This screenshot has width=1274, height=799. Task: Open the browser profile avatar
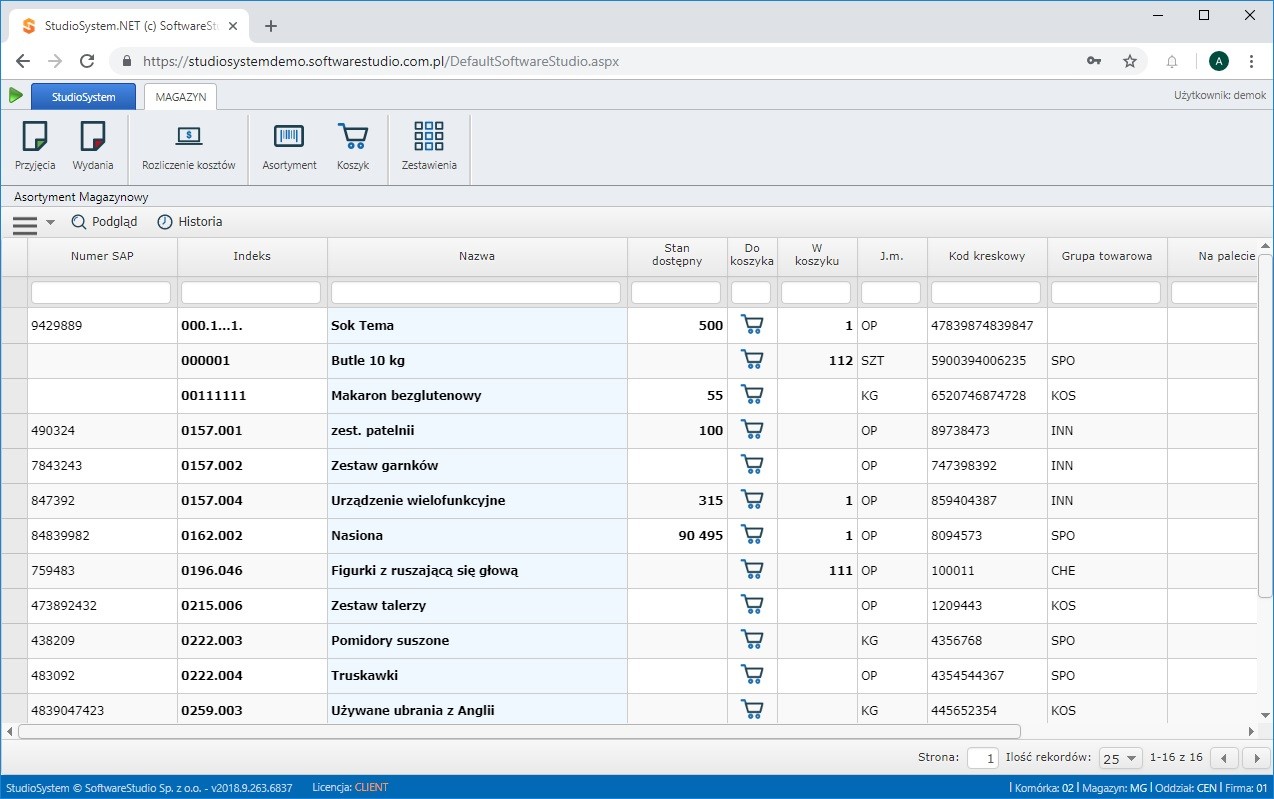1218,61
